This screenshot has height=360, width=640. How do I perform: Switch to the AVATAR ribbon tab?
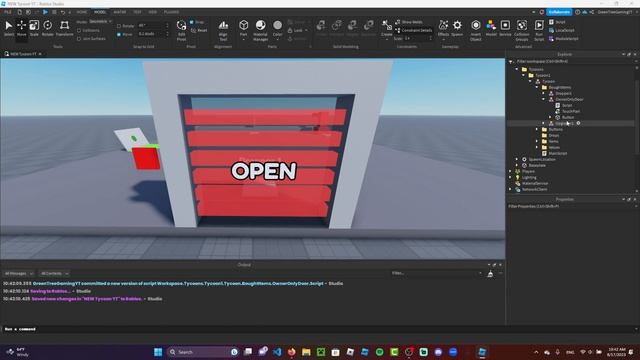pos(120,12)
